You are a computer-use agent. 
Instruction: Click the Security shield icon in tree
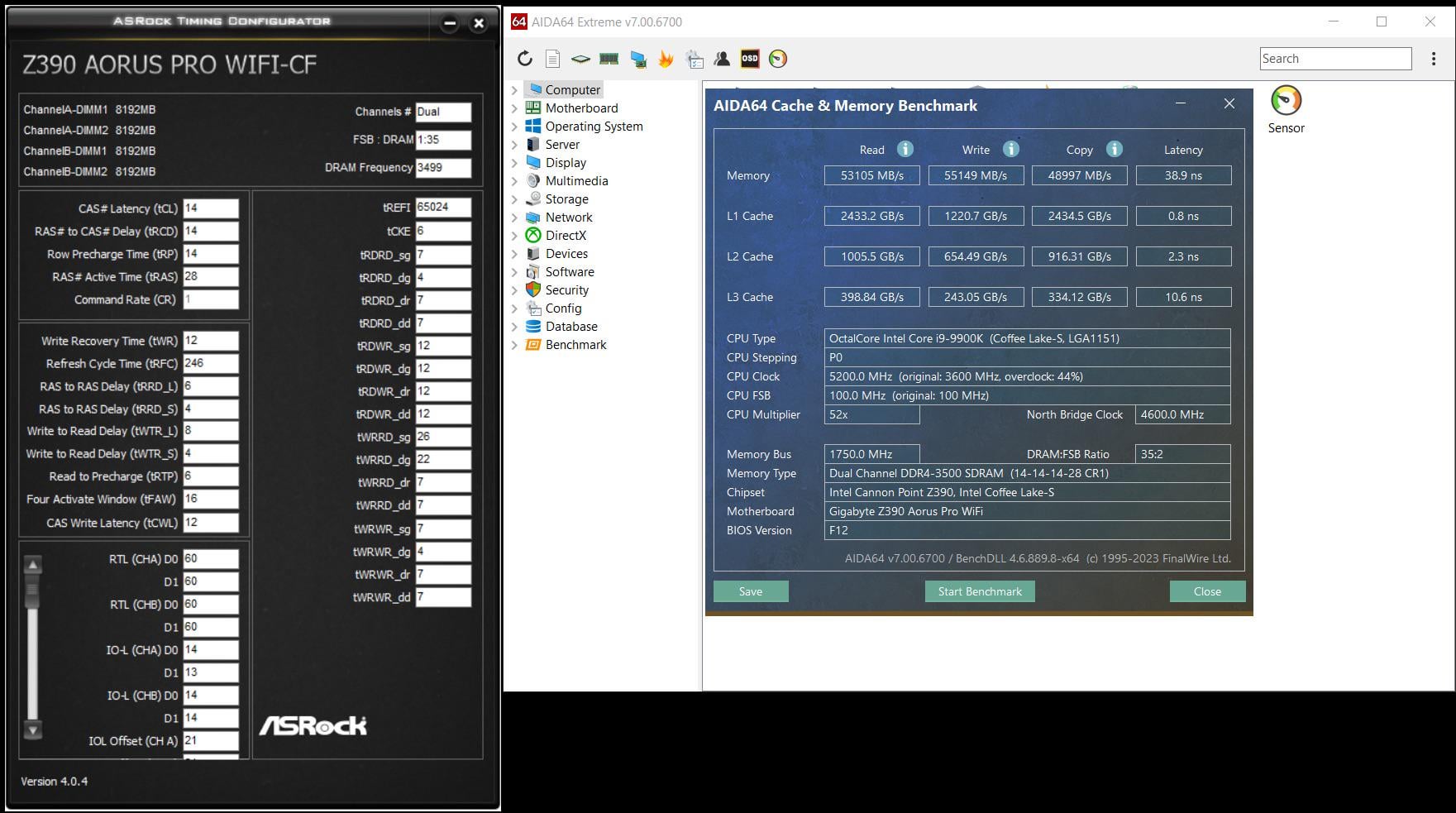coord(533,290)
